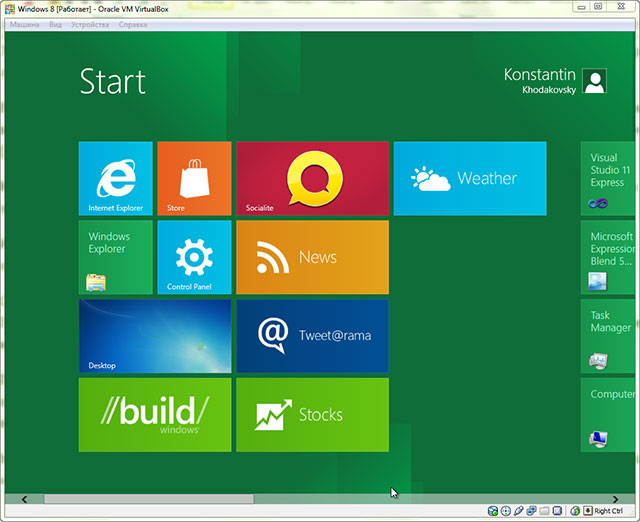The width and height of the screenshot is (640, 522).
Task: Switch to the Desktop tile
Action: tap(155, 336)
